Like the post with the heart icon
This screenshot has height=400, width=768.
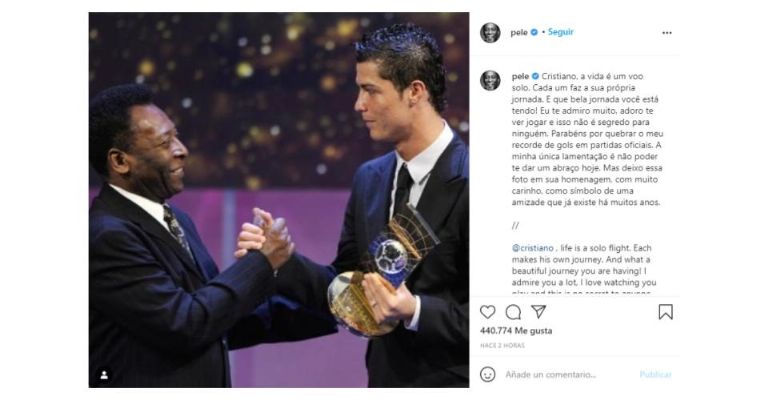coord(487,312)
